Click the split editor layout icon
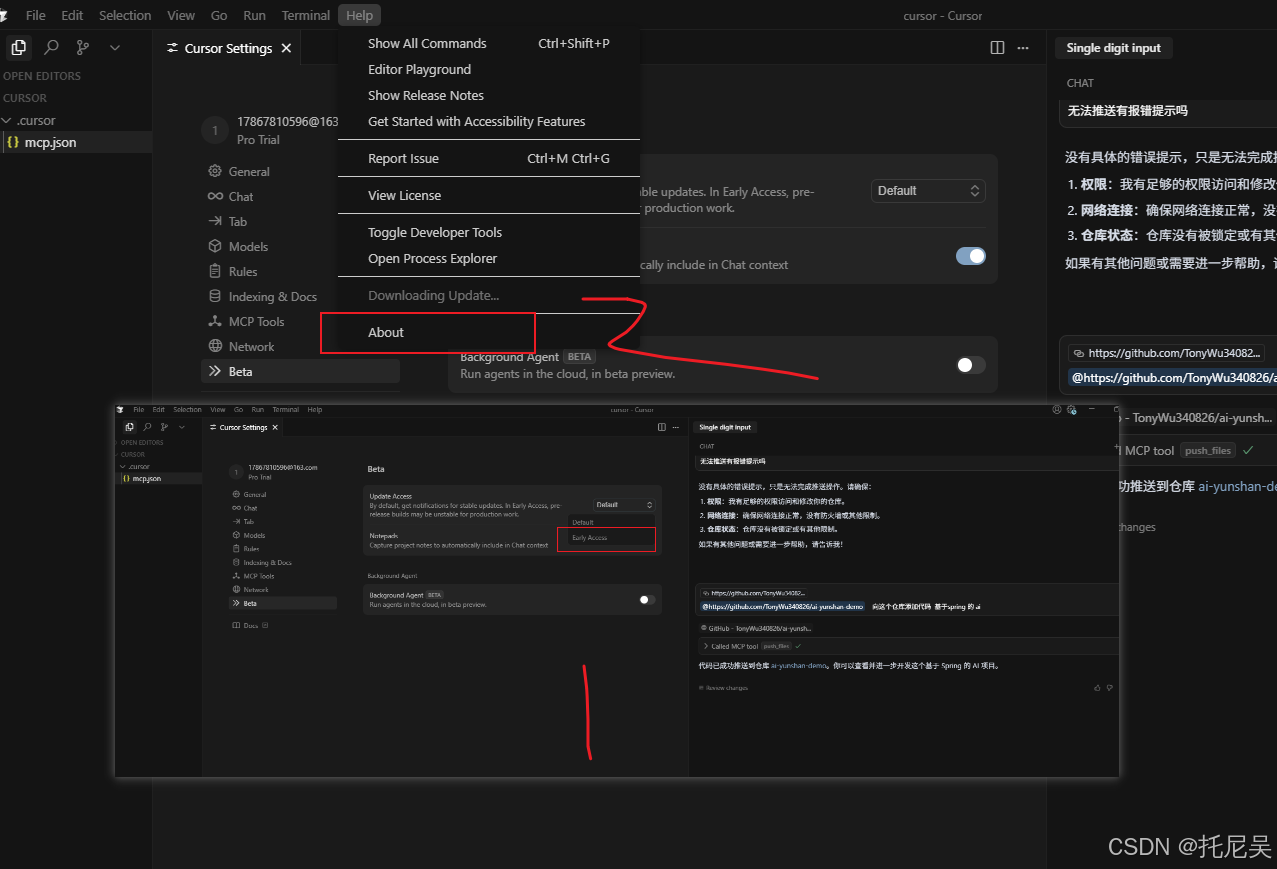Screen dimensions: 1277x869 click(997, 48)
